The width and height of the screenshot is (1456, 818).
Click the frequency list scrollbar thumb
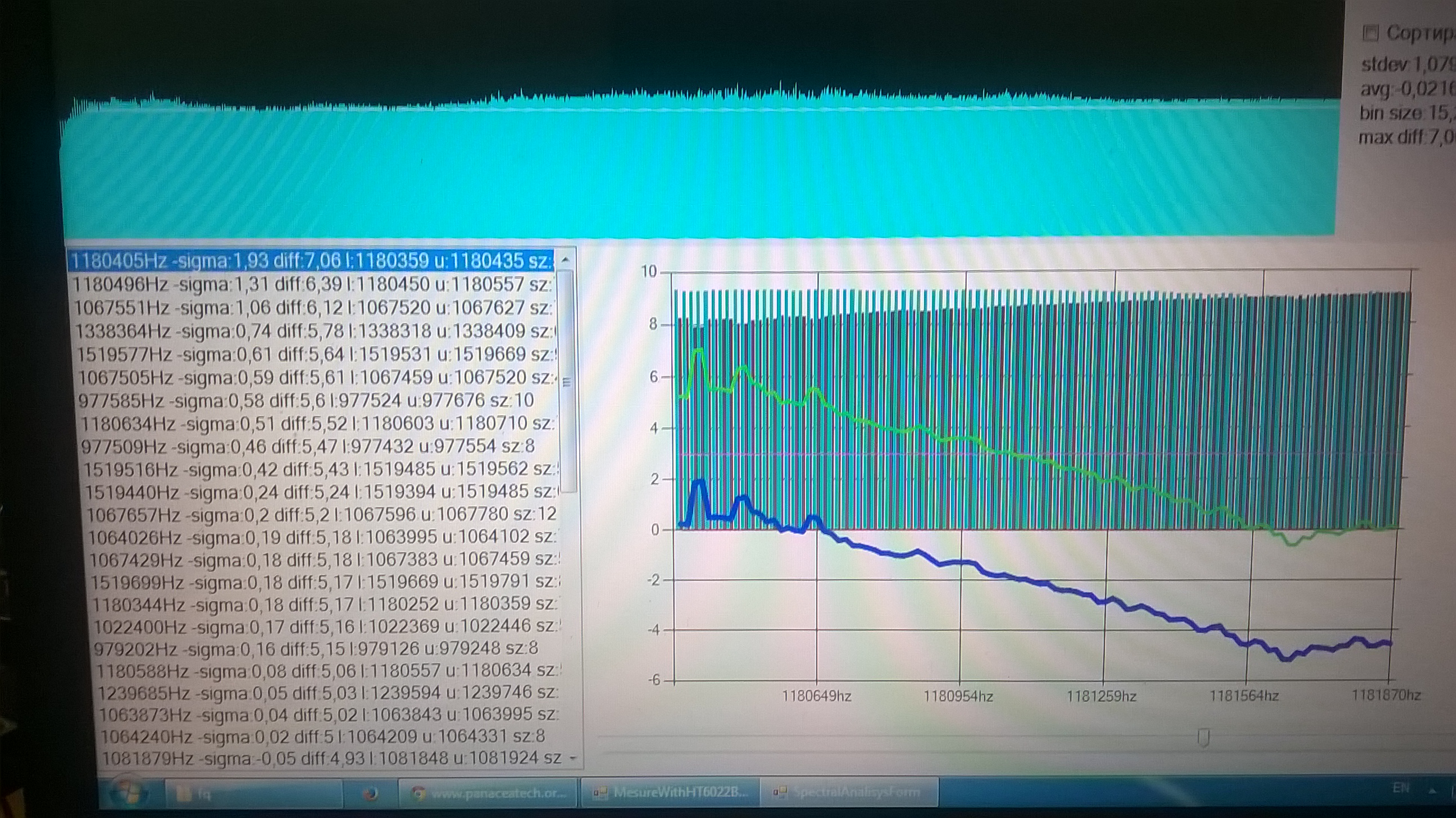pyautogui.click(x=567, y=382)
